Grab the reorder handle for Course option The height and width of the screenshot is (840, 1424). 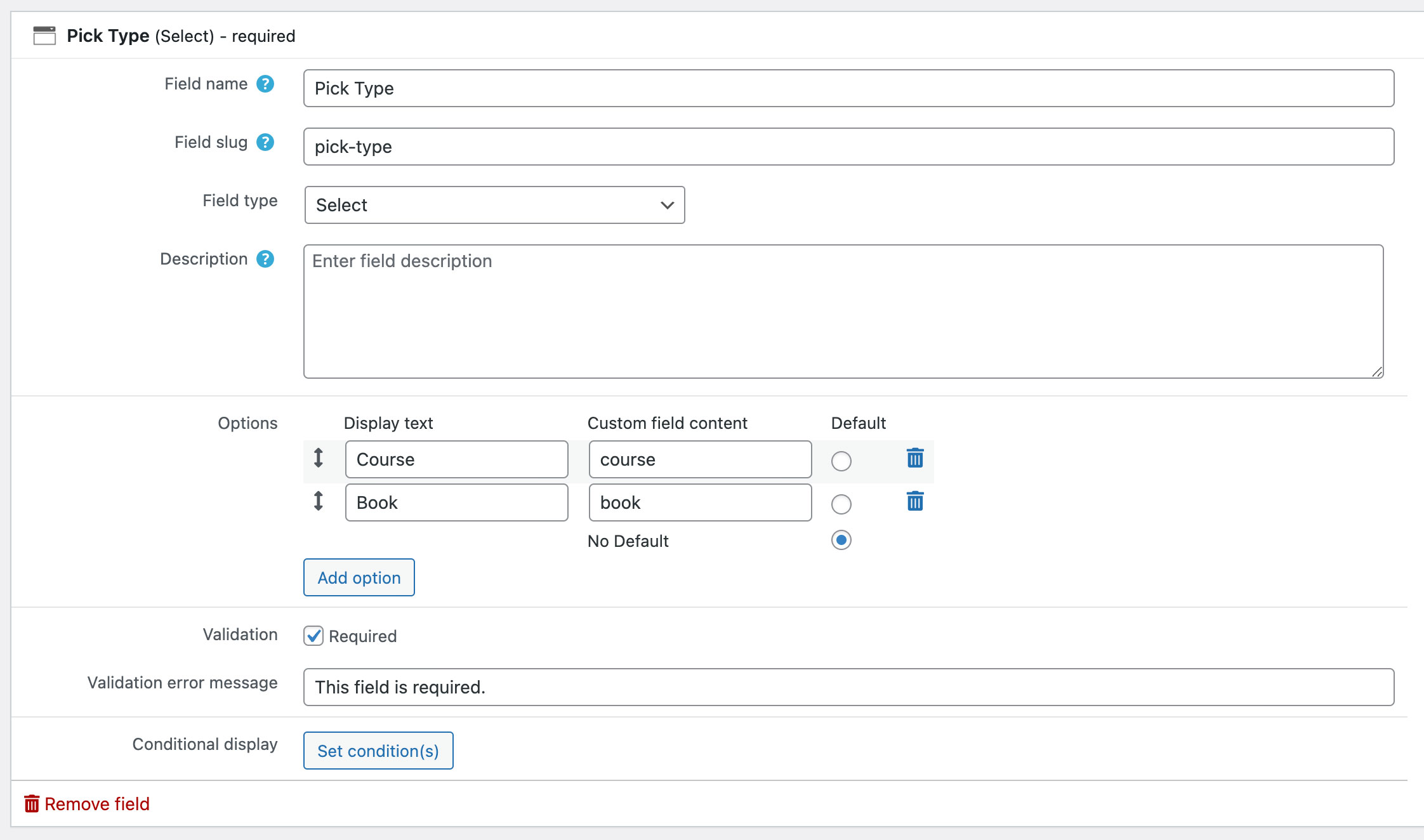pyautogui.click(x=319, y=457)
